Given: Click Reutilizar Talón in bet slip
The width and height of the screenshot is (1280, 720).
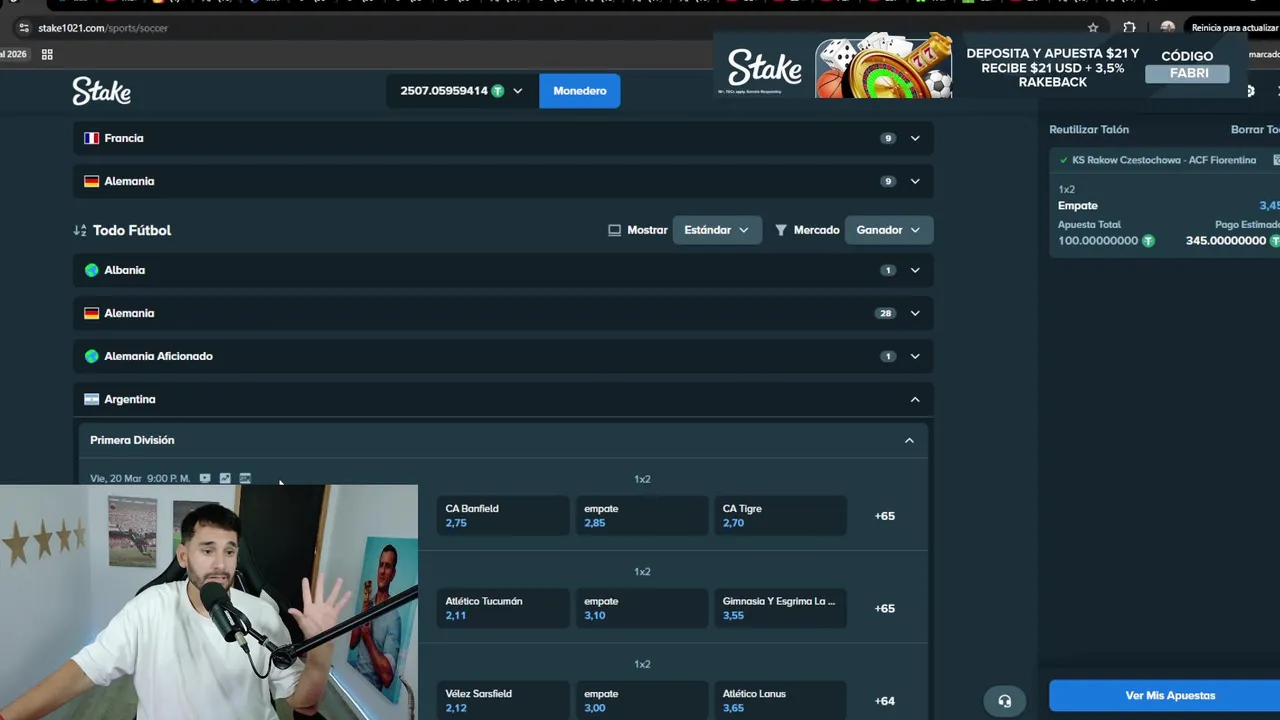Looking at the screenshot, I should point(1089,129).
